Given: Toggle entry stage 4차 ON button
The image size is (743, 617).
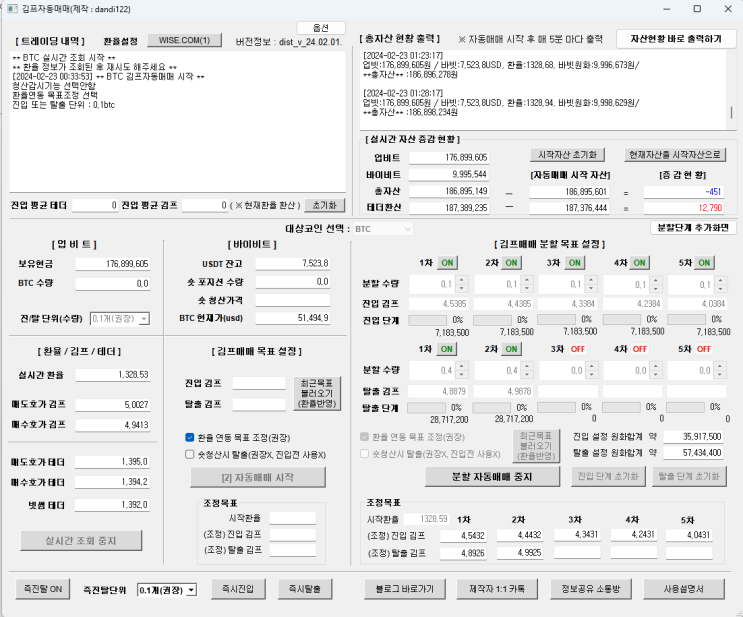Looking at the screenshot, I should point(640,263).
